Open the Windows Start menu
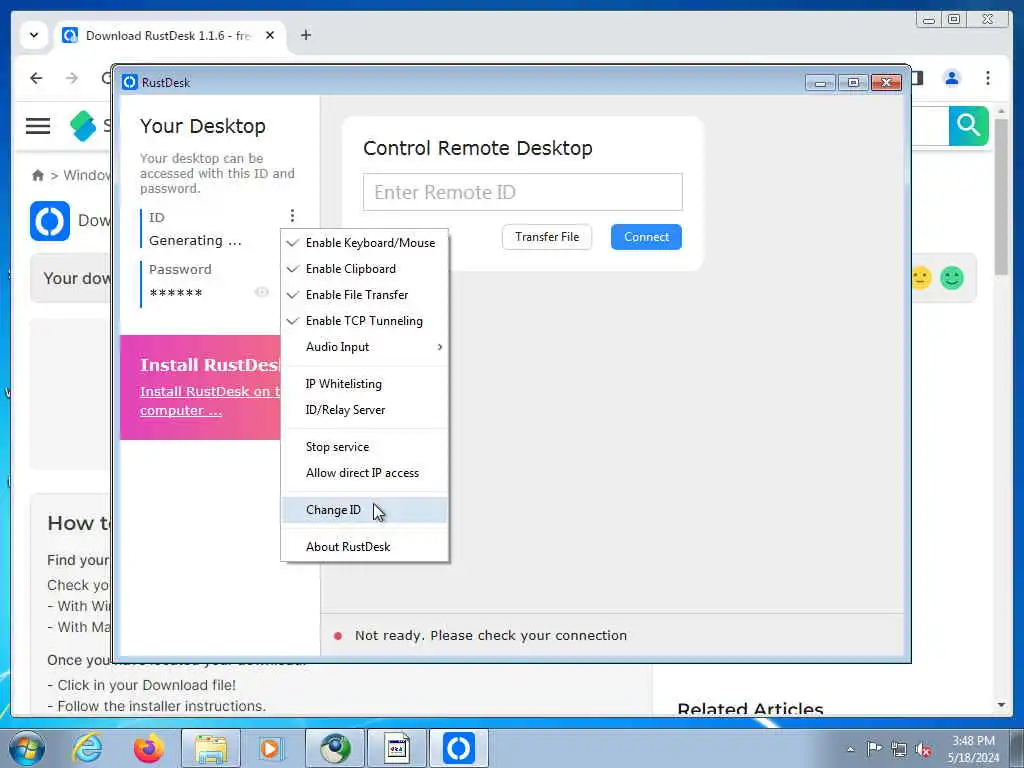 coord(27,748)
